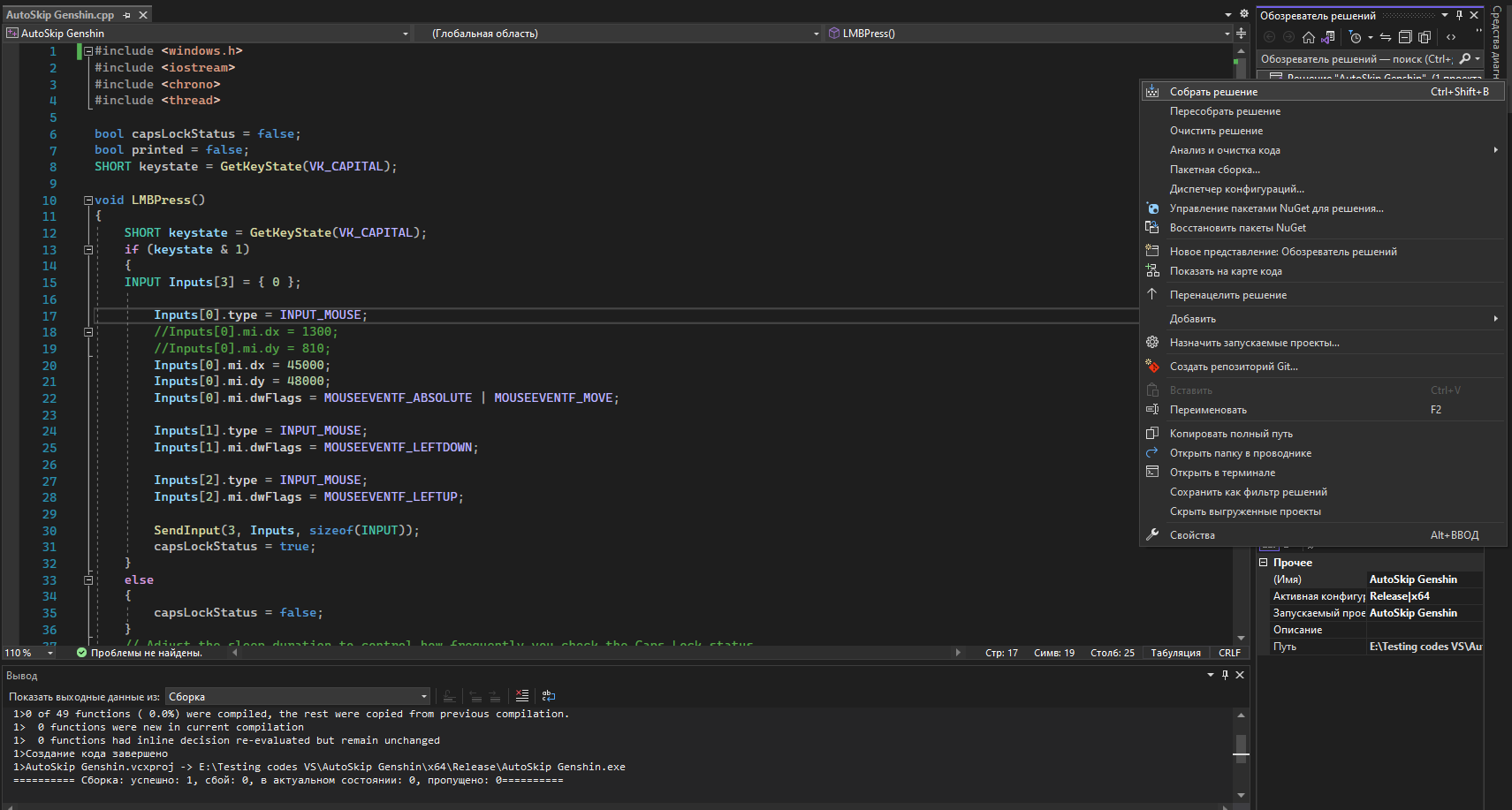The height and width of the screenshot is (810, 1512).
Task: Open Диспетчер конфигураций... menu item
Action: 1323,189
